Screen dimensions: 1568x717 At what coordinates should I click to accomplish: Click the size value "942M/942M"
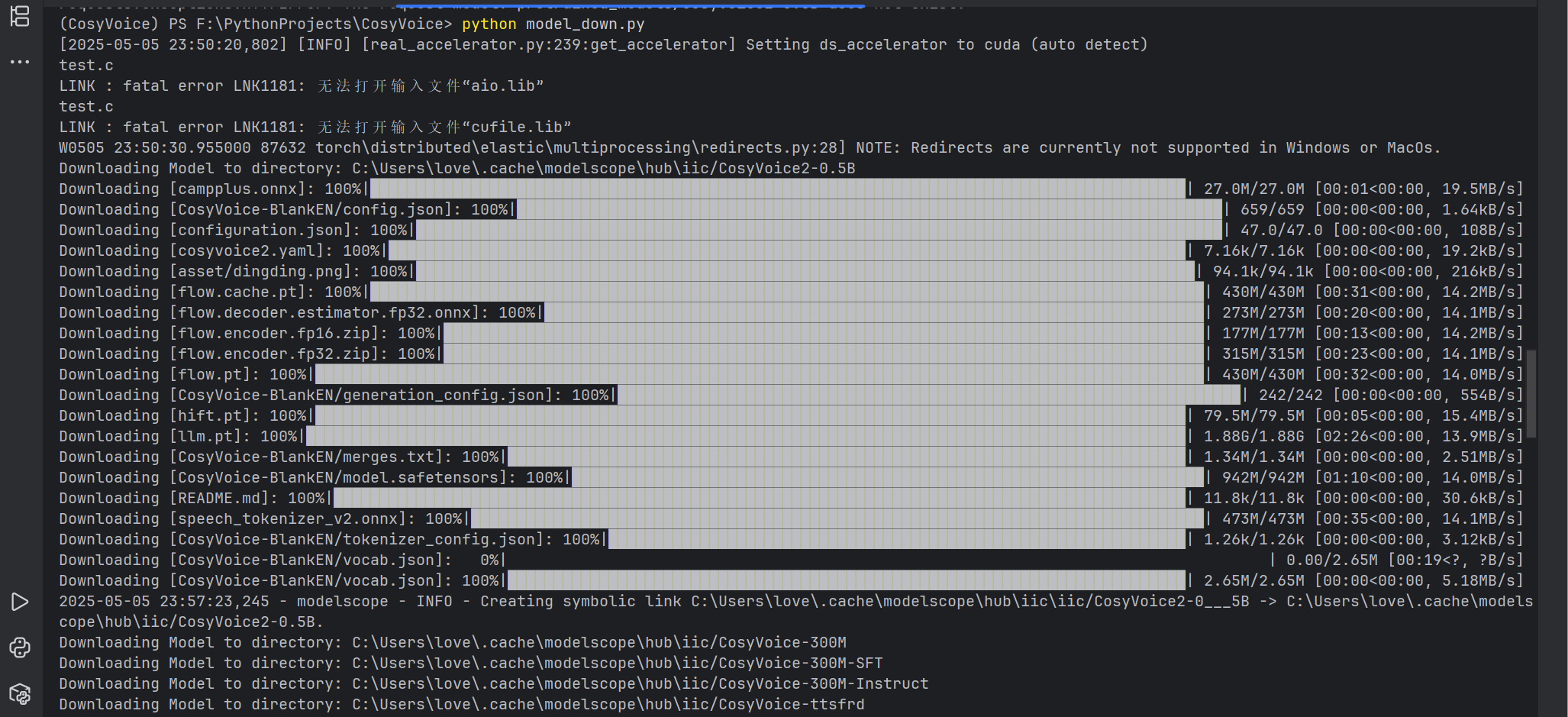tap(1263, 477)
